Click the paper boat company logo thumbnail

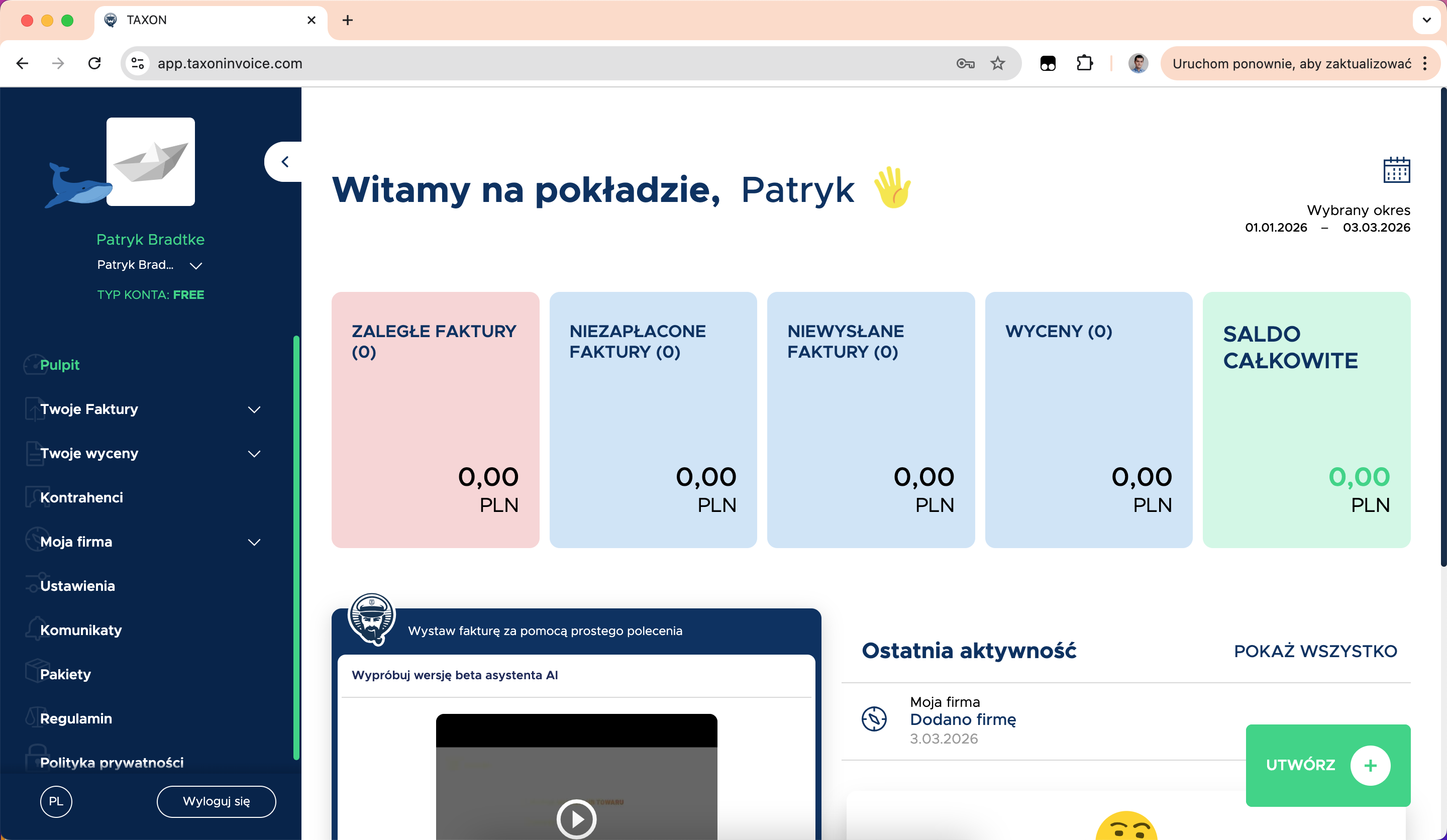[150, 161]
